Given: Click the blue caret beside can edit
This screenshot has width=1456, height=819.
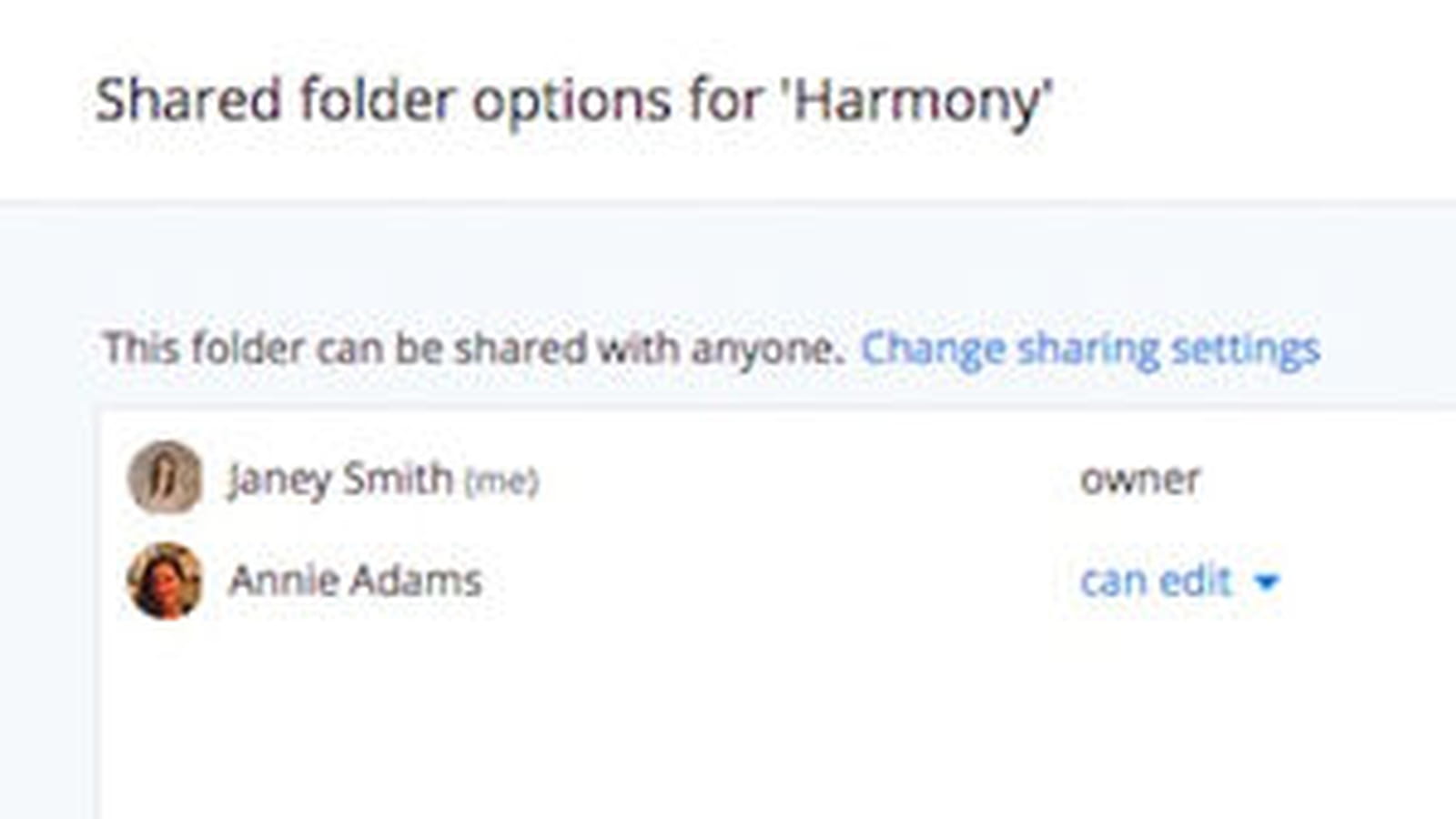Looking at the screenshot, I should pyautogui.click(x=1267, y=582).
